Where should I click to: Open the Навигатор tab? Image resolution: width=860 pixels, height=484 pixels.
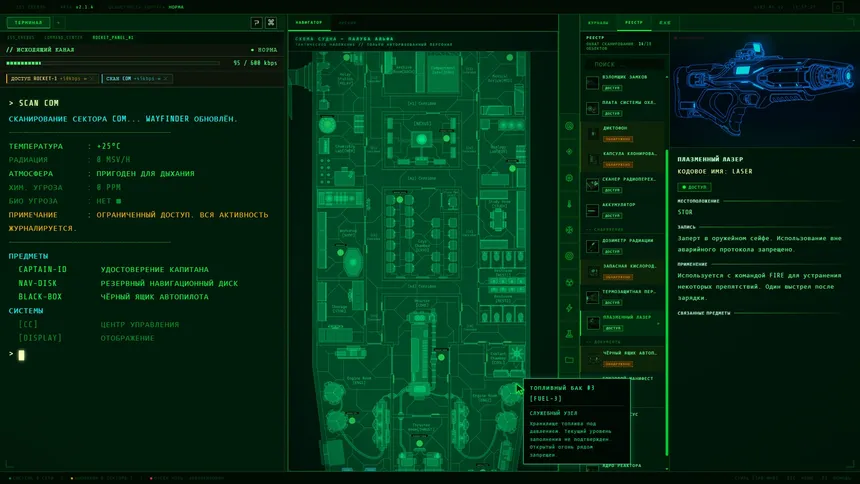coord(309,22)
